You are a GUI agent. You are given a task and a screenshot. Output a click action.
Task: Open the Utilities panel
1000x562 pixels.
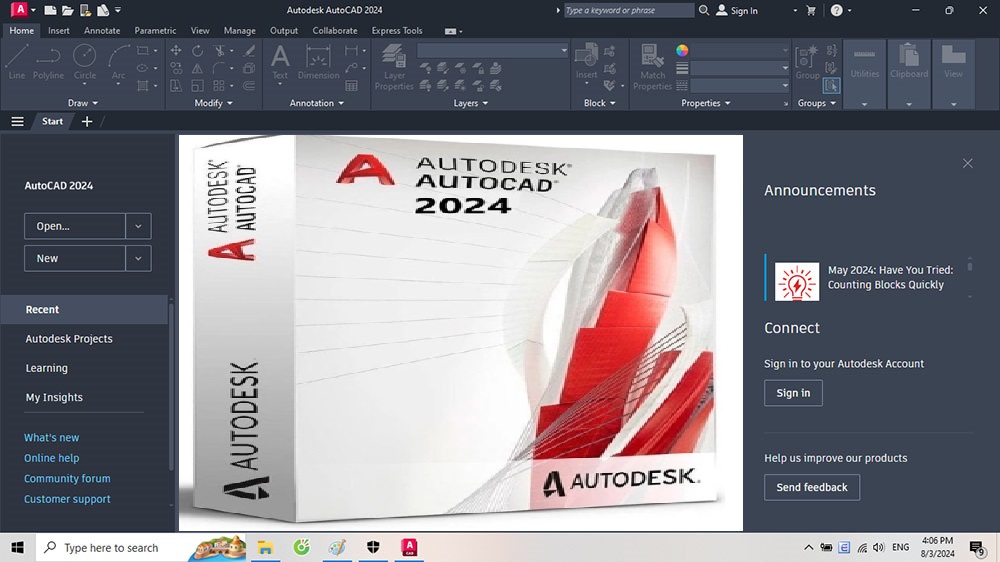(865, 73)
